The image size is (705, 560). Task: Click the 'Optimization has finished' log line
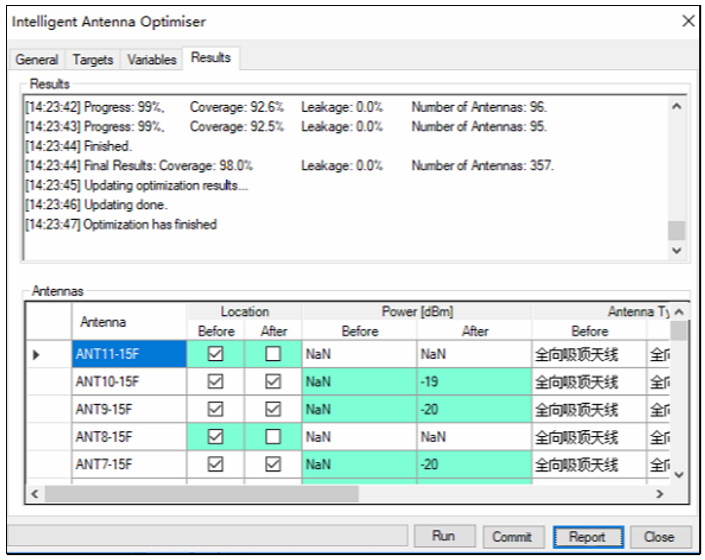click(x=121, y=224)
